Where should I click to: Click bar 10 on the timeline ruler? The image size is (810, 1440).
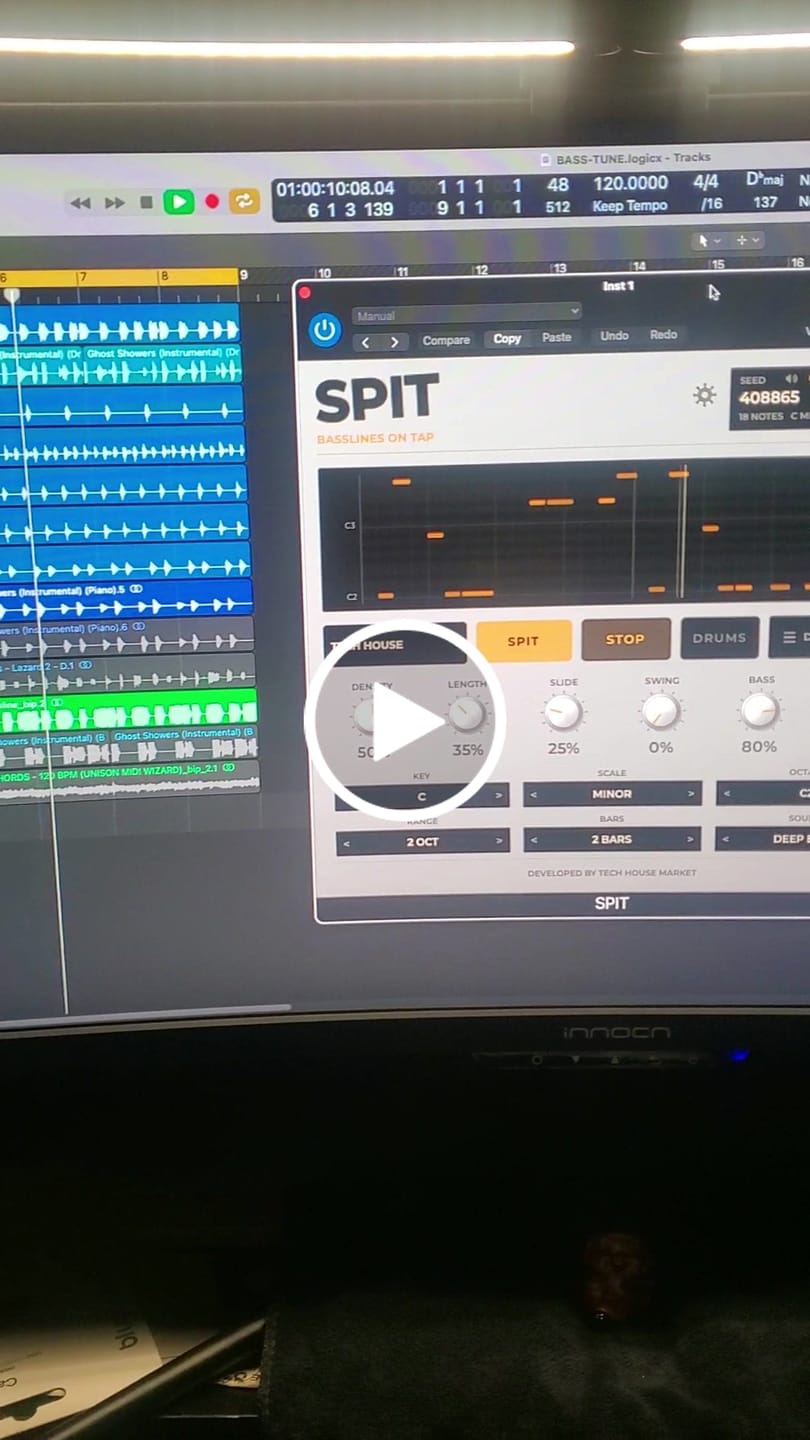pos(323,273)
